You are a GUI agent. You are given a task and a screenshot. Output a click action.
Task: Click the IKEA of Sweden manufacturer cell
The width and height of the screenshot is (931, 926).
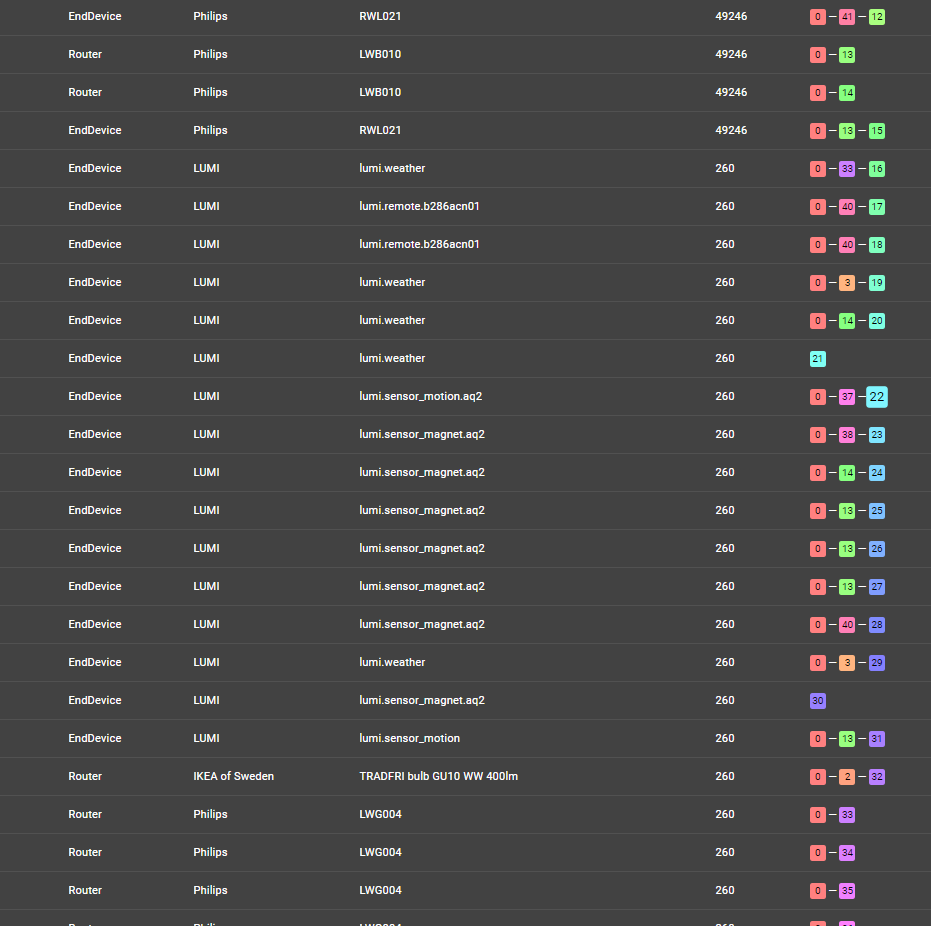(233, 776)
